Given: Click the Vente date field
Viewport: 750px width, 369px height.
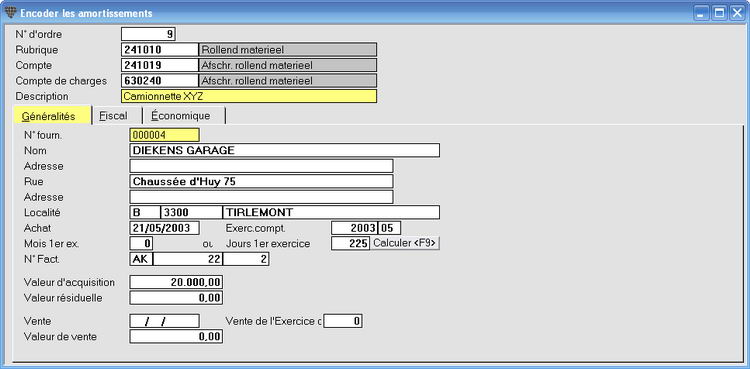Looking at the screenshot, I should click(165, 321).
